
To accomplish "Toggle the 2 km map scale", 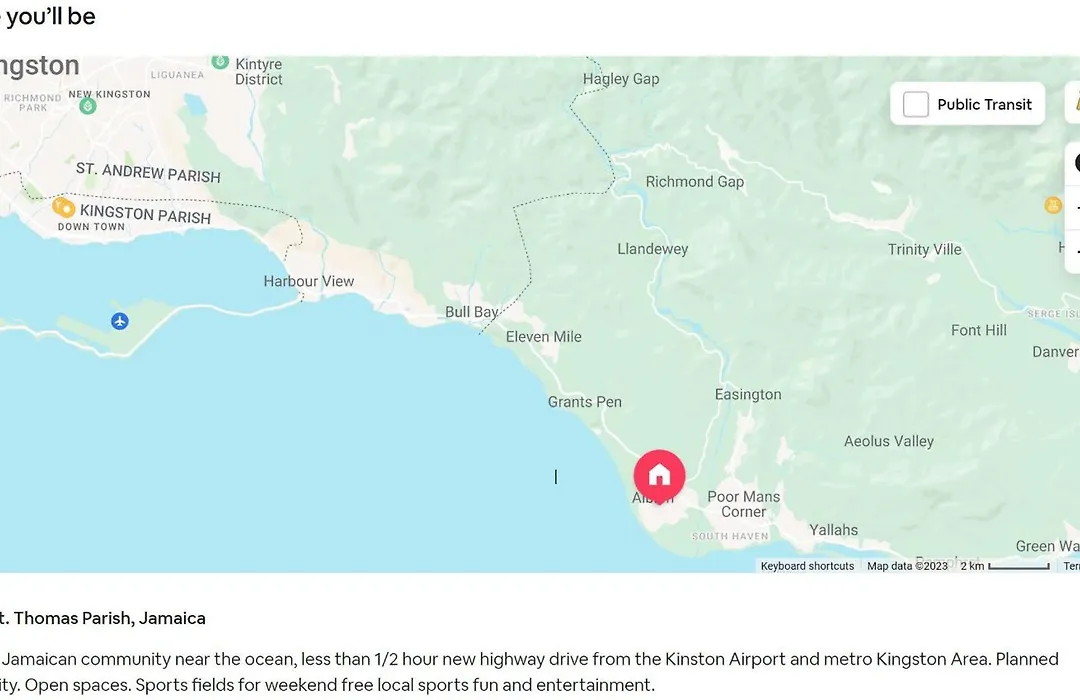I will (1005, 566).
